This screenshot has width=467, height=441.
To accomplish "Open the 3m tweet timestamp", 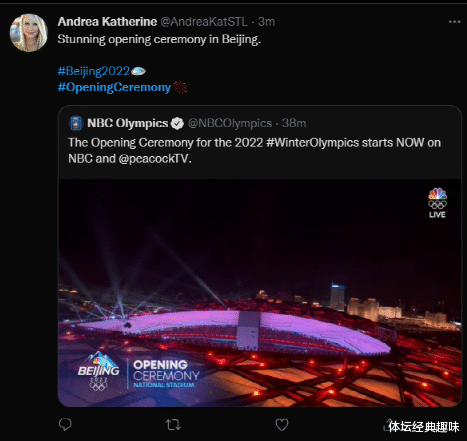I will point(266,22).
